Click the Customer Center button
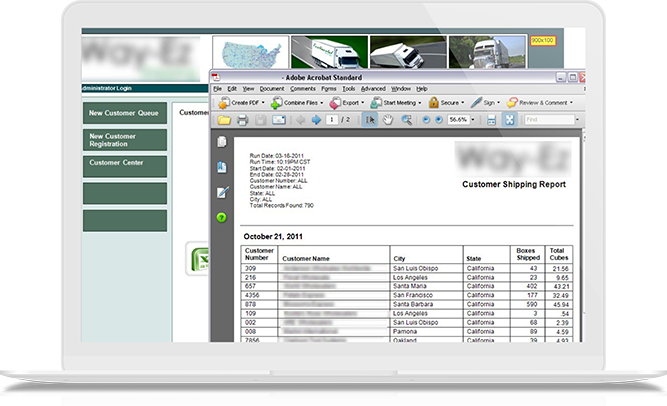This screenshot has height=406, width=667. pos(125,166)
